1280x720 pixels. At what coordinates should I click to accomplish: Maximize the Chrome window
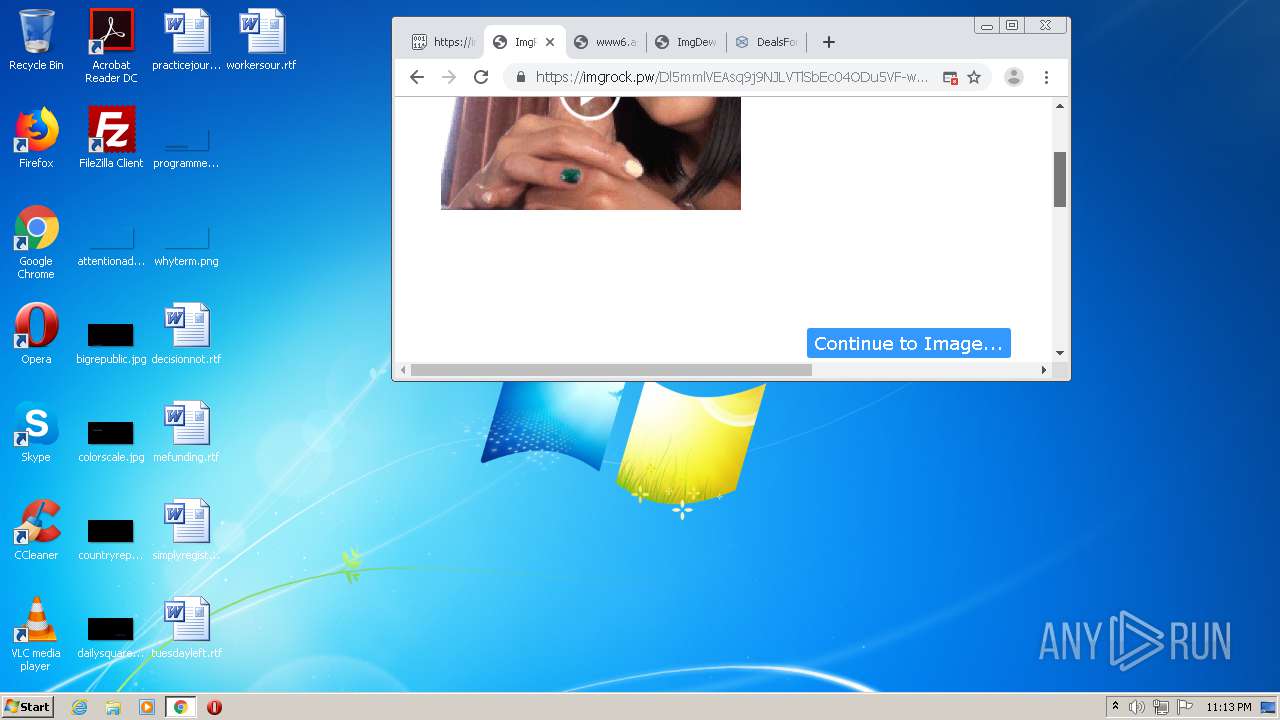pyautogui.click(x=1012, y=26)
